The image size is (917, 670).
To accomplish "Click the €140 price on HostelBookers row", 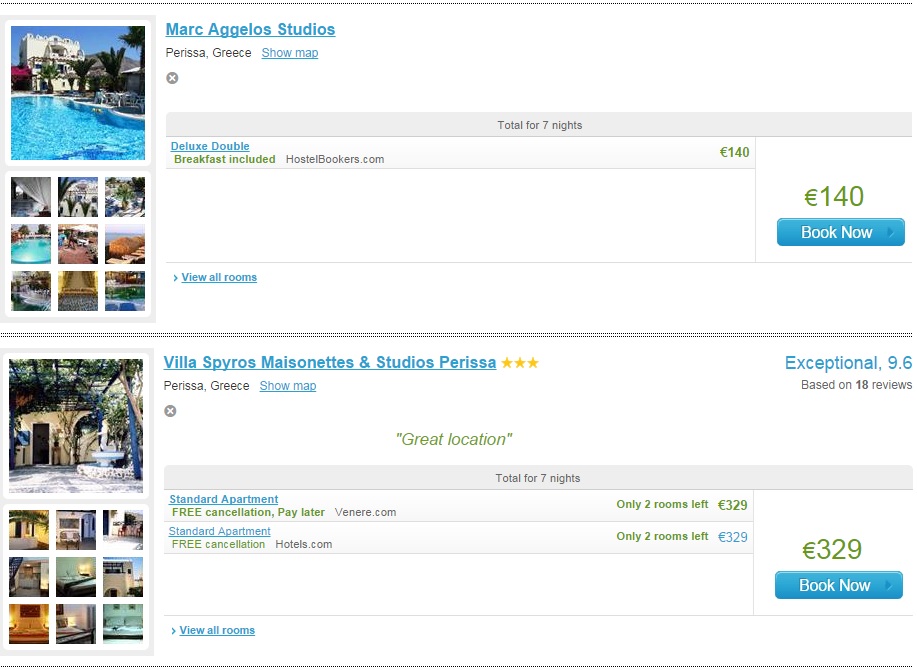I will 734,153.
